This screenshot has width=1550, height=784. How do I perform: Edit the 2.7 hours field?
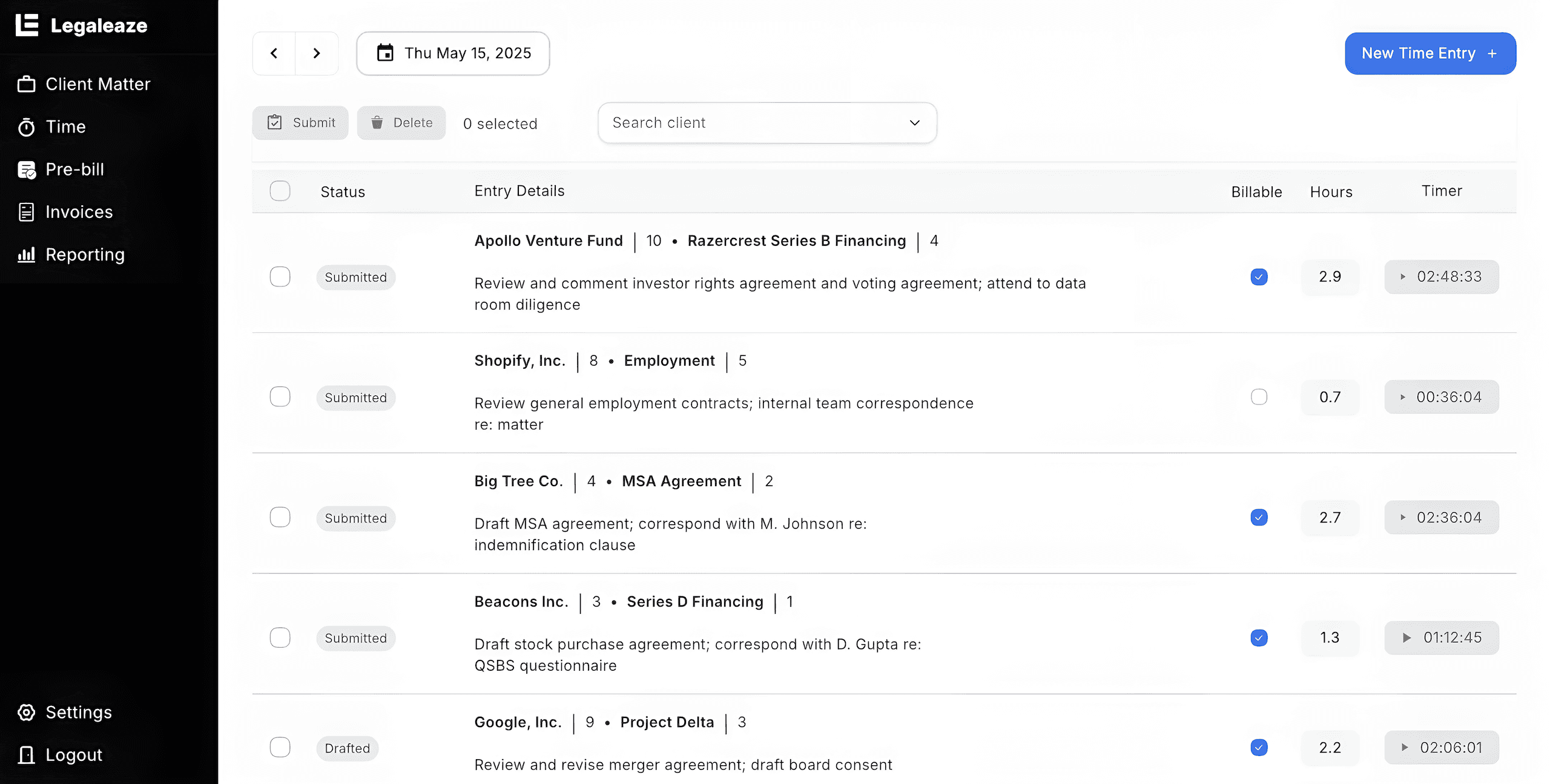[x=1330, y=518]
